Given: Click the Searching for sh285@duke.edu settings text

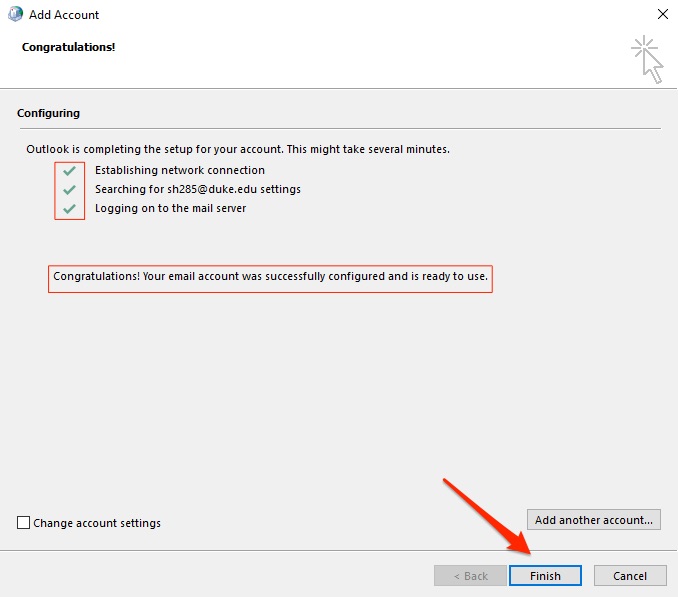Looking at the screenshot, I should (198, 189).
